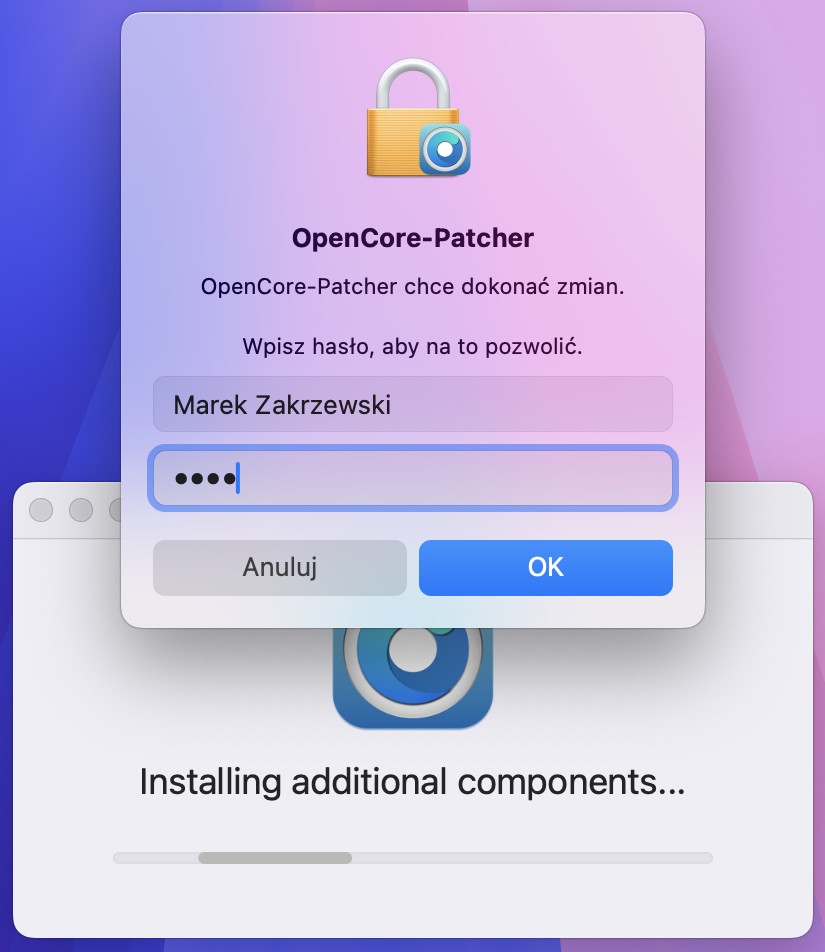This screenshot has height=952, width=825.
Task: Click the partially hidden zoom window button
Action: 115,510
